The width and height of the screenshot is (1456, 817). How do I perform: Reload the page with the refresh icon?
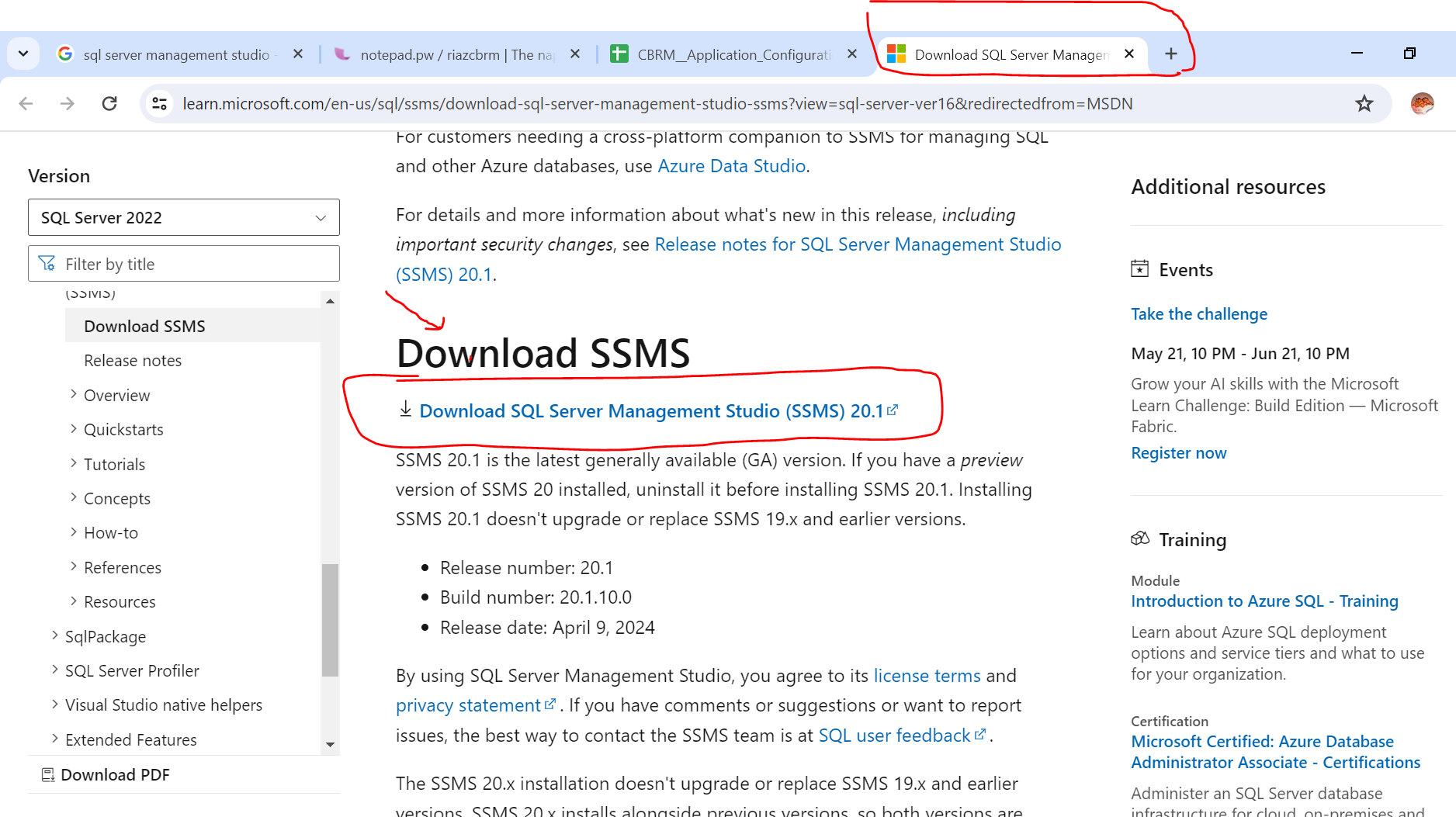coord(109,103)
